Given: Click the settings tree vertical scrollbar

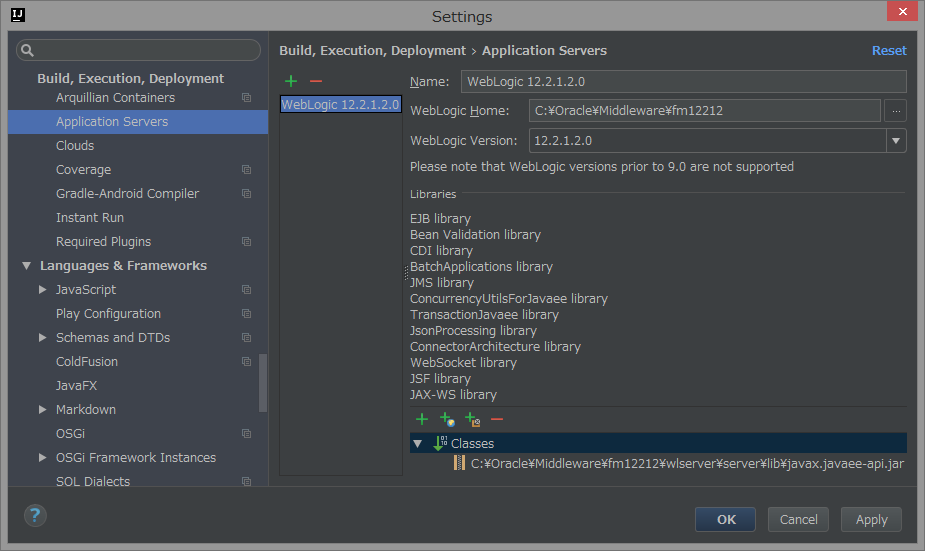Looking at the screenshot, I should coord(263,382).
